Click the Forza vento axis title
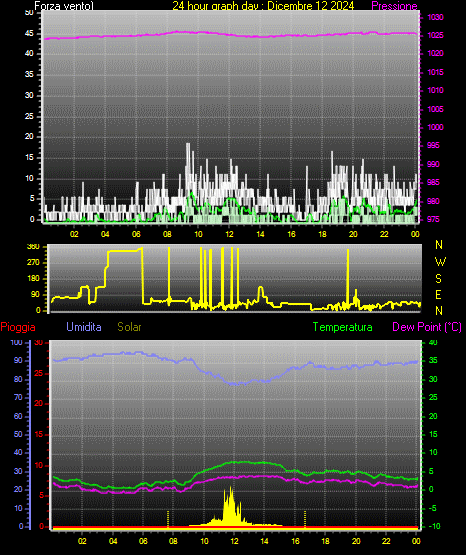 (x=64, y=6)
